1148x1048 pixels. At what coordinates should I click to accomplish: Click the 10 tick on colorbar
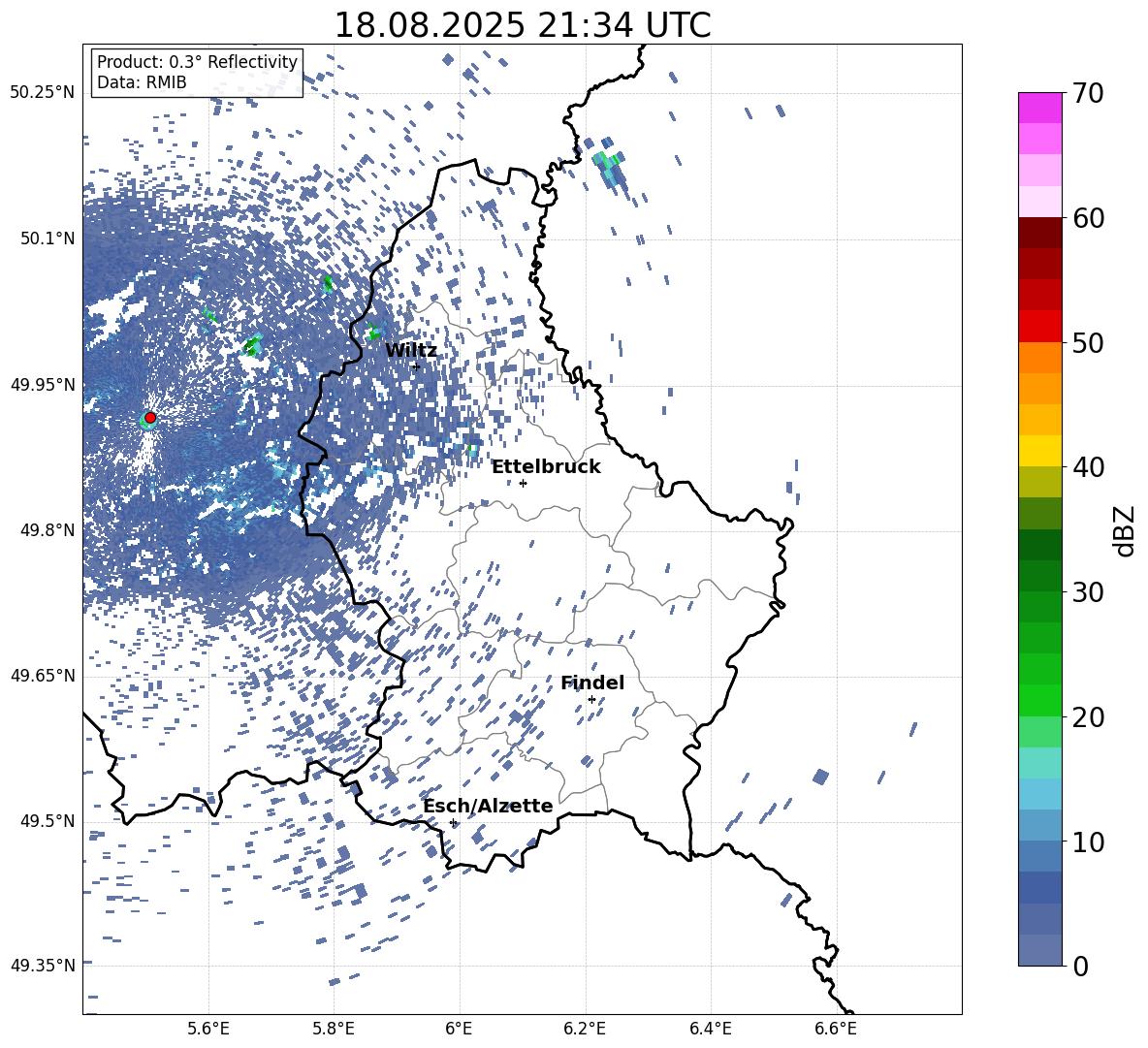1087,842
